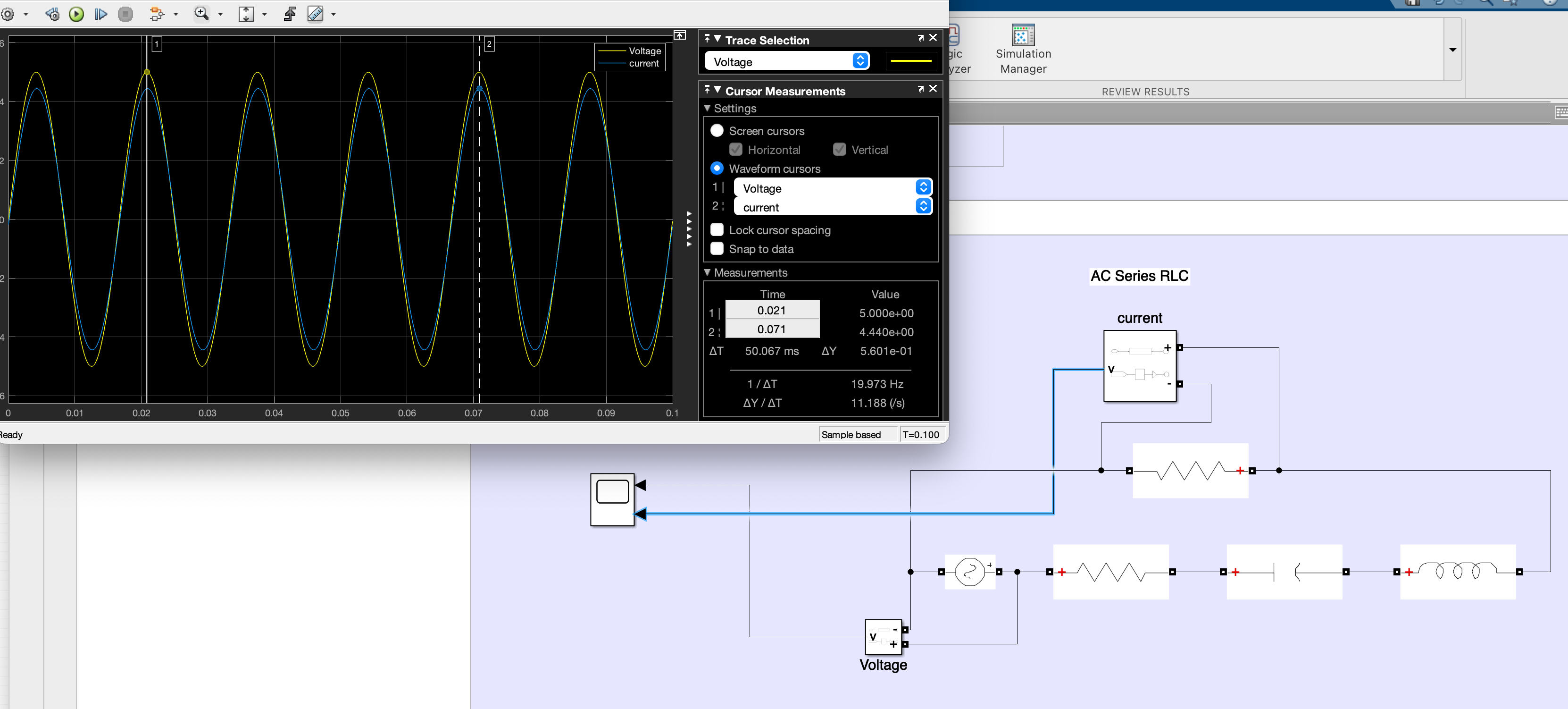The width and height of the screenshot is (1568, 709).
Task: Click the 5.000e+00 cursor 1 value
Action: [x=886, y=314]
